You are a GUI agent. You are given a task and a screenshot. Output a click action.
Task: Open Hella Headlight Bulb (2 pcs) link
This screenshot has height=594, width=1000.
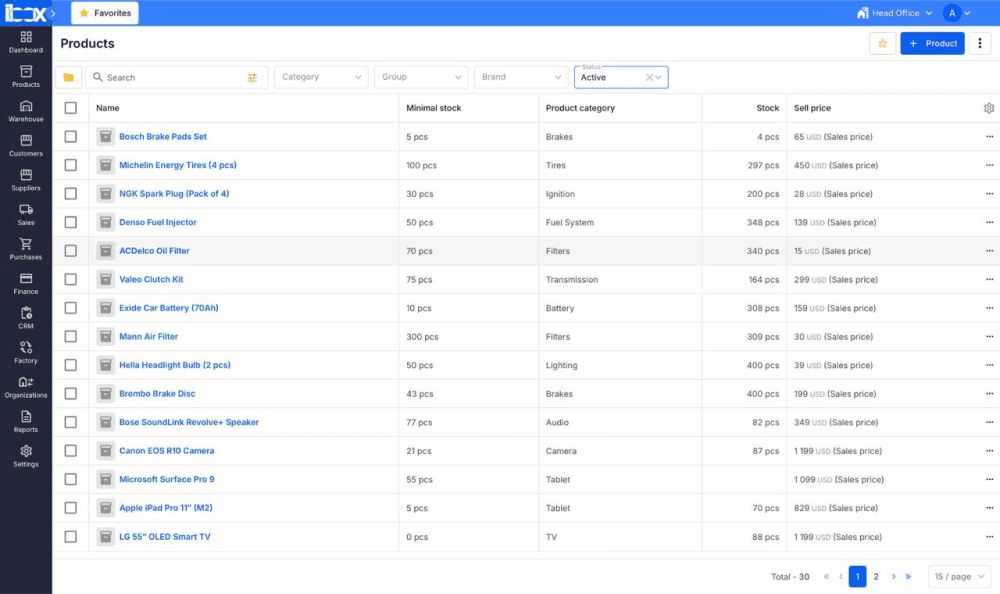pos(175,365)
